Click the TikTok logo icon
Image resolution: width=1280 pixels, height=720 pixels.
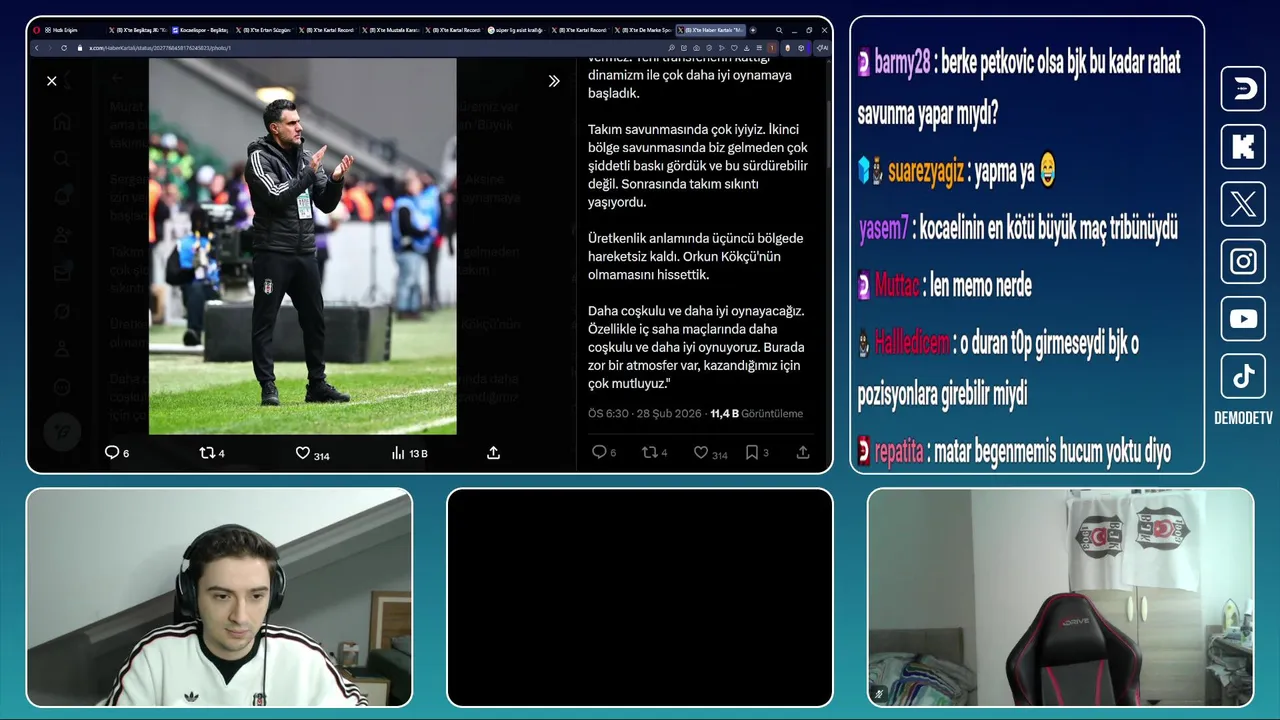[x=1243, y=376]
